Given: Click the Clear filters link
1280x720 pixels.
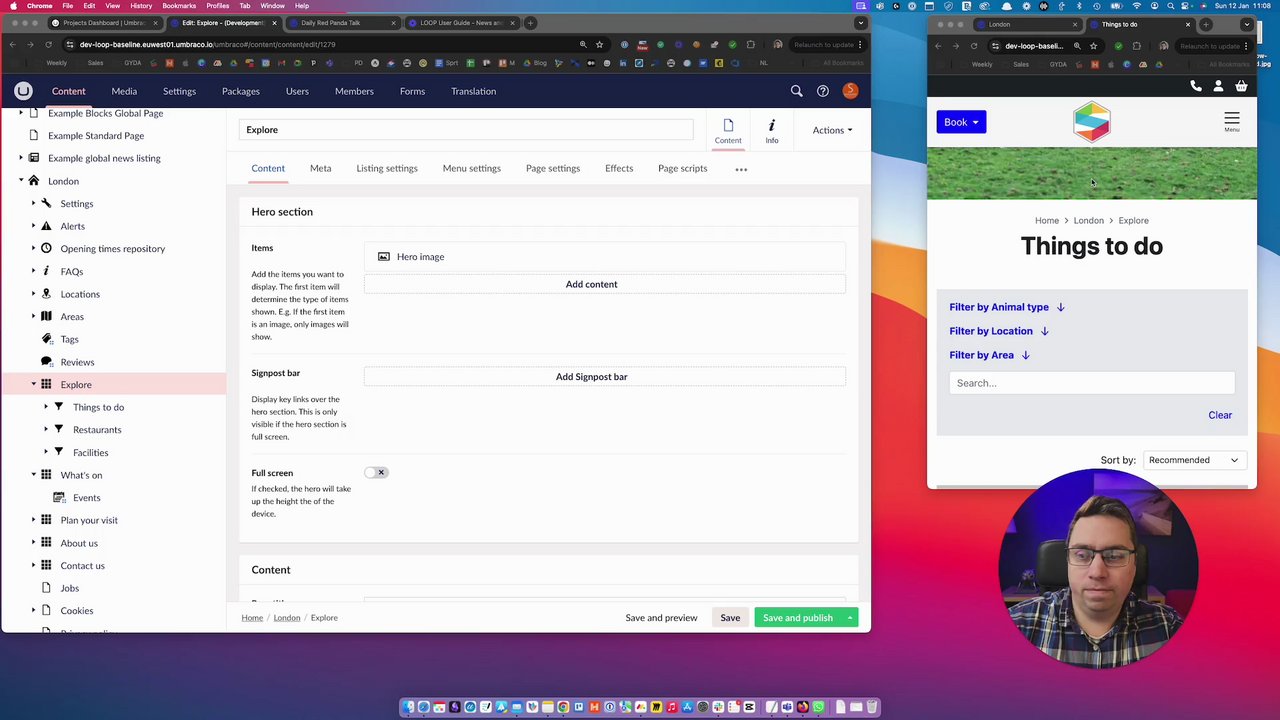Looking at the screenshot, I should coord(1220,415).
